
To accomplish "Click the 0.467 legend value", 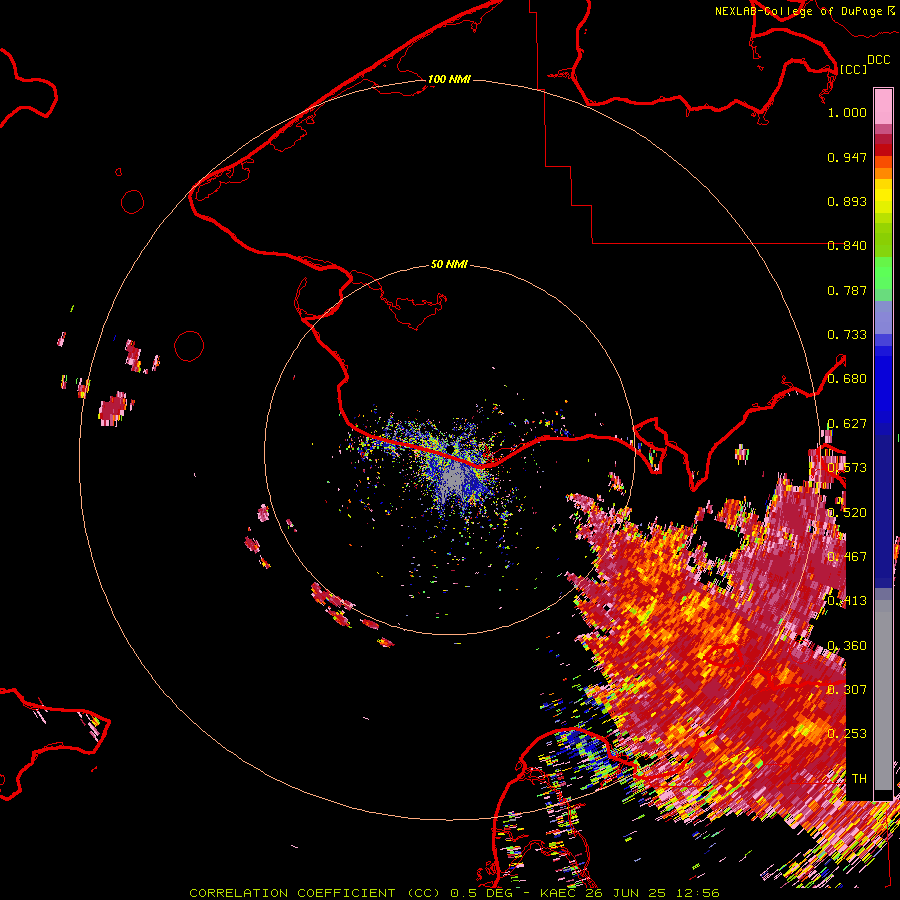I will pyautogui.click(x=847, y=557).
